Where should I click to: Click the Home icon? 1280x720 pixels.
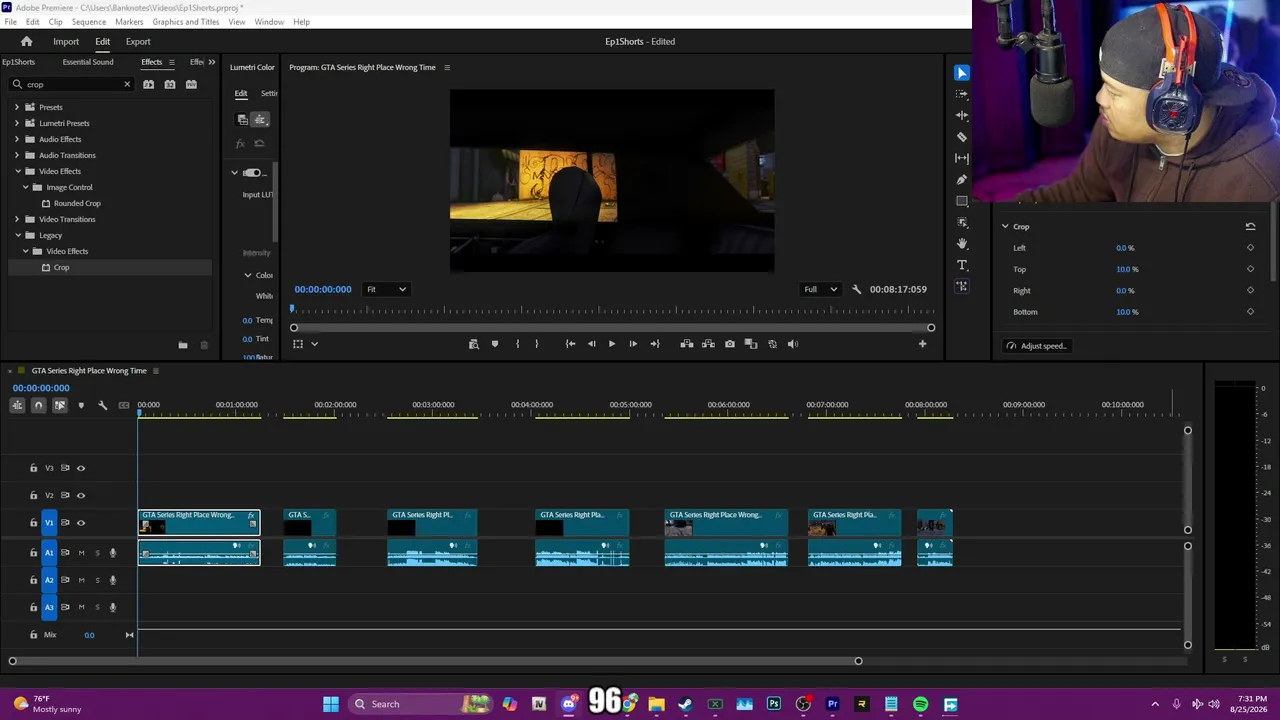click(27, 42)
